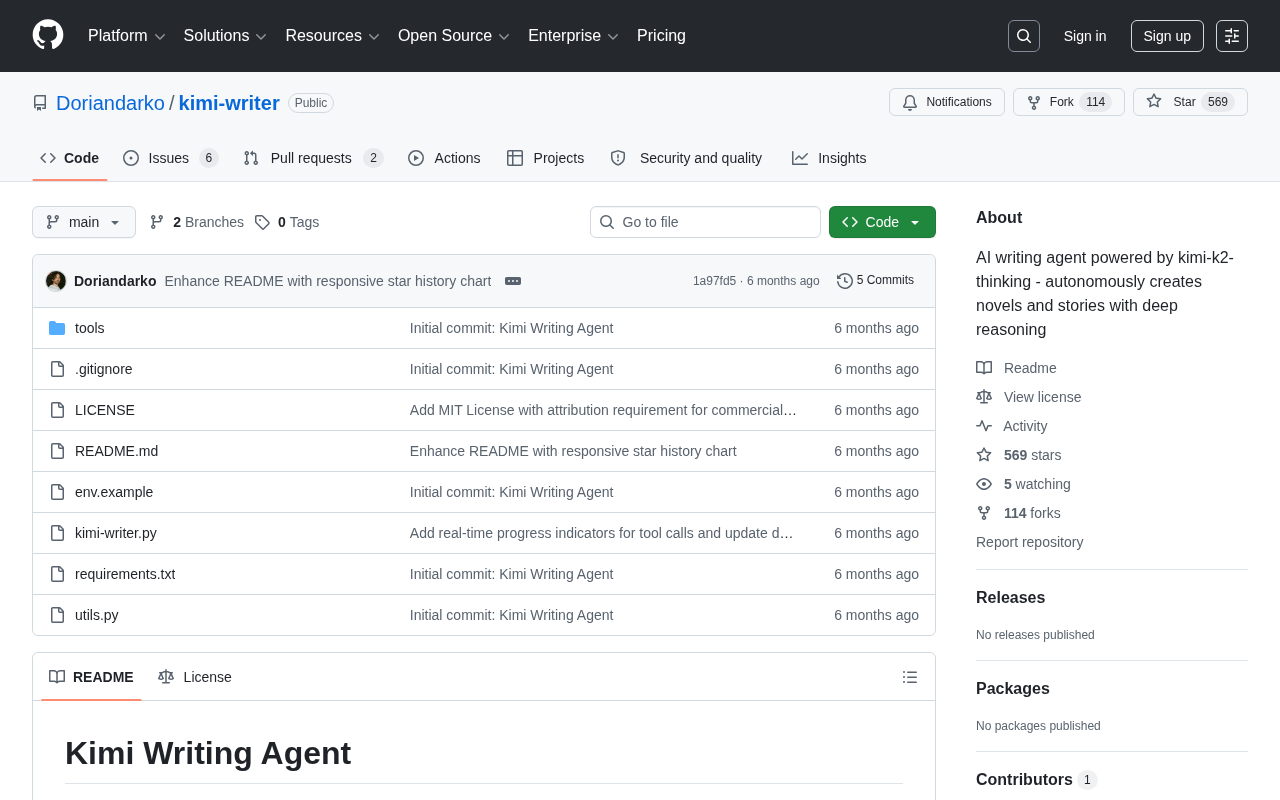The height and width of the screenshot is (800, 1280).
Task: Expand the Solutions menu
Action: (225, 36)
